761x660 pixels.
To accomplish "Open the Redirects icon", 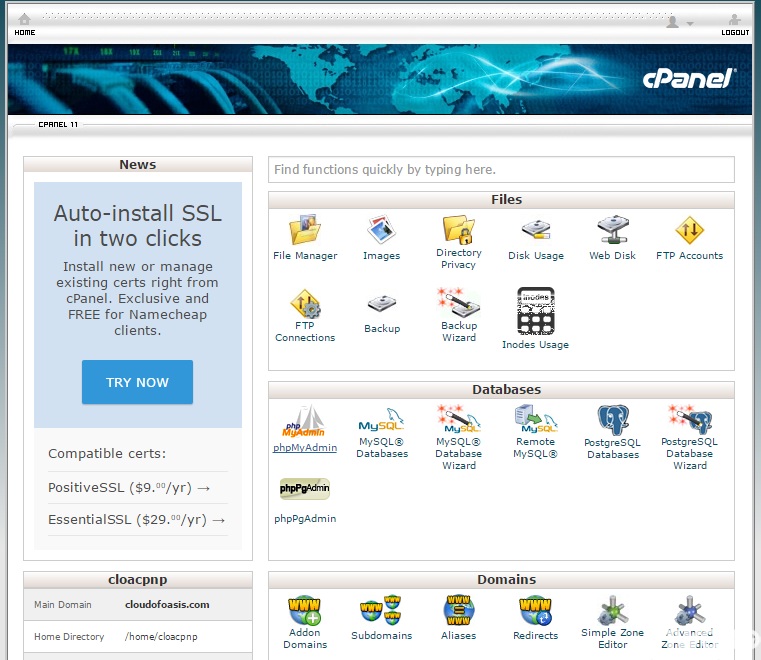I will 535,617.
